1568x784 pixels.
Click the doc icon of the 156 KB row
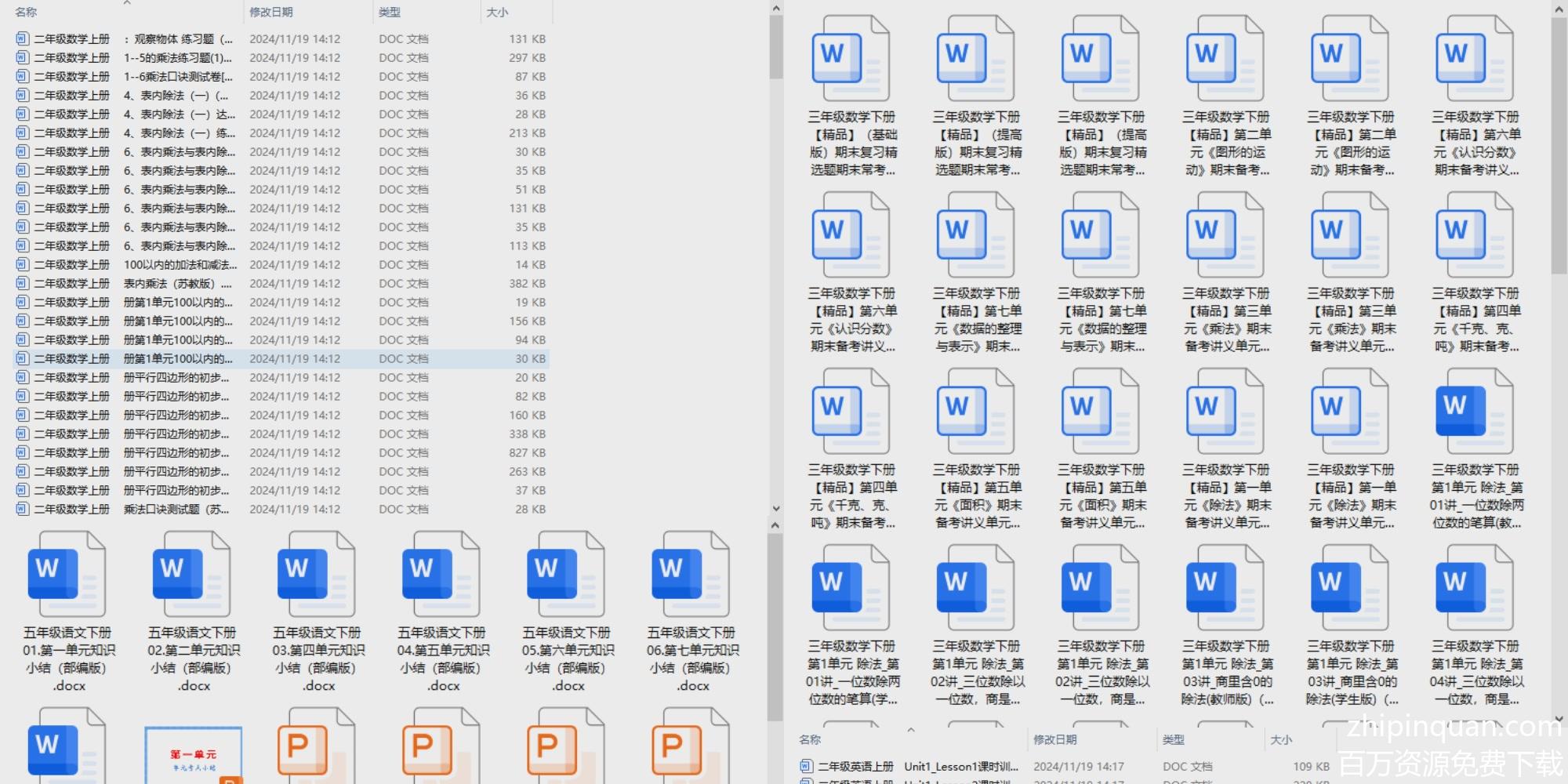click(x=22, y=321)
